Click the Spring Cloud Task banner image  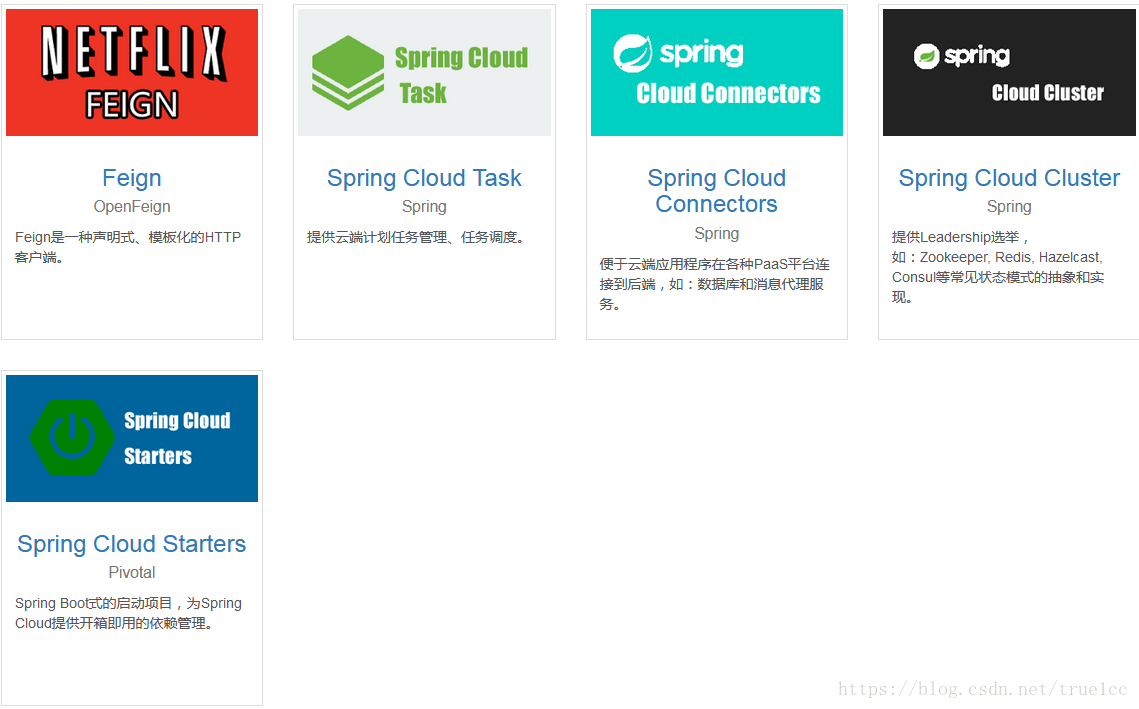point(424,72)
